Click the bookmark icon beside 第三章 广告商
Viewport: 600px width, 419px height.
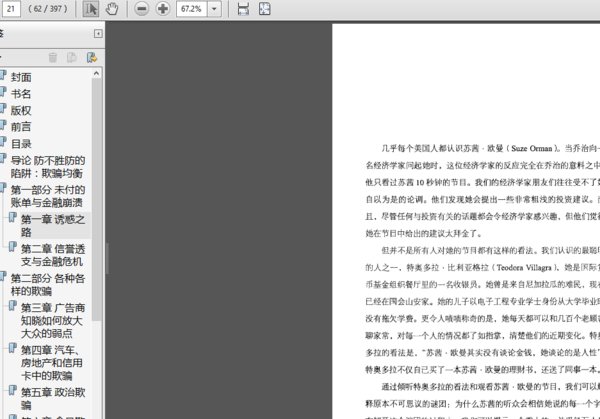pyautogui.click(x=13, y=306)
